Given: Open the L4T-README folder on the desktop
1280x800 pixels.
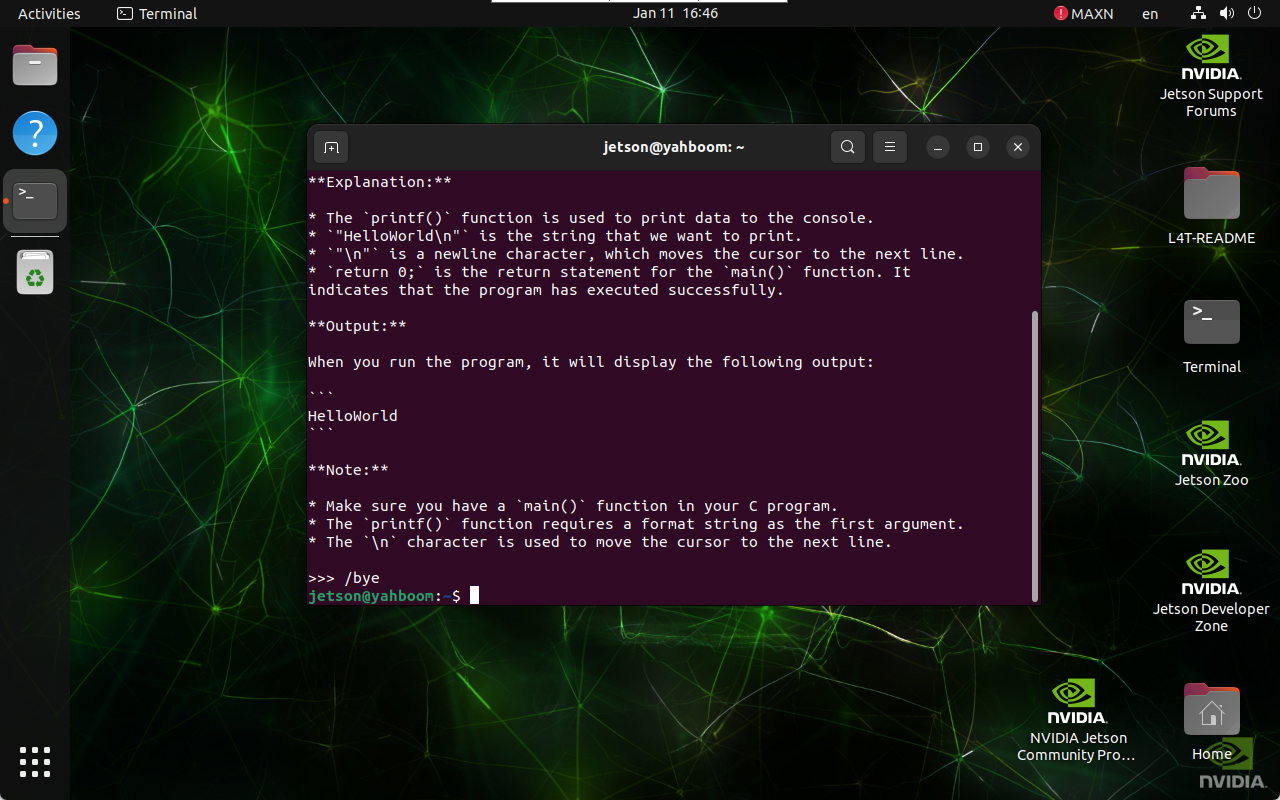Looking at the screenshot, I should click(1211, 206).
